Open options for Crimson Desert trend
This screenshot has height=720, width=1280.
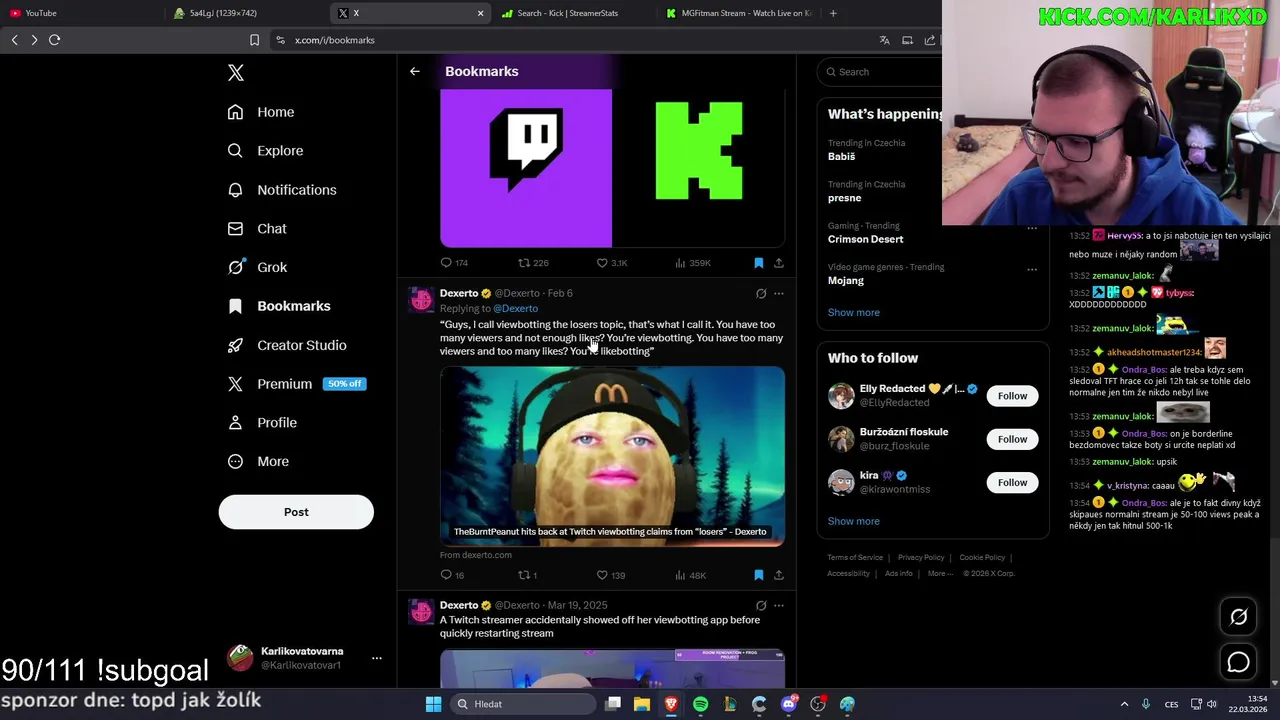pyautogui.click(x=1032, y=228)
